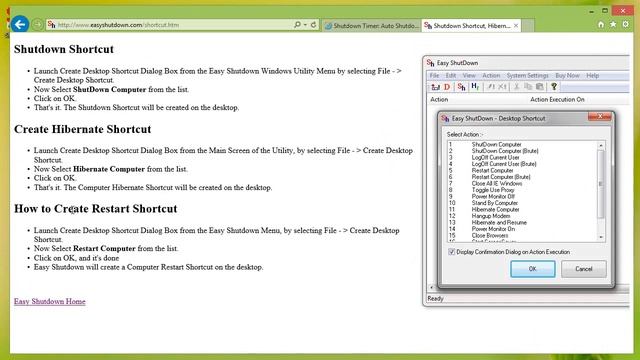
Task: Select Restart Computer (Brute) in action list
Action: point(523,177)
